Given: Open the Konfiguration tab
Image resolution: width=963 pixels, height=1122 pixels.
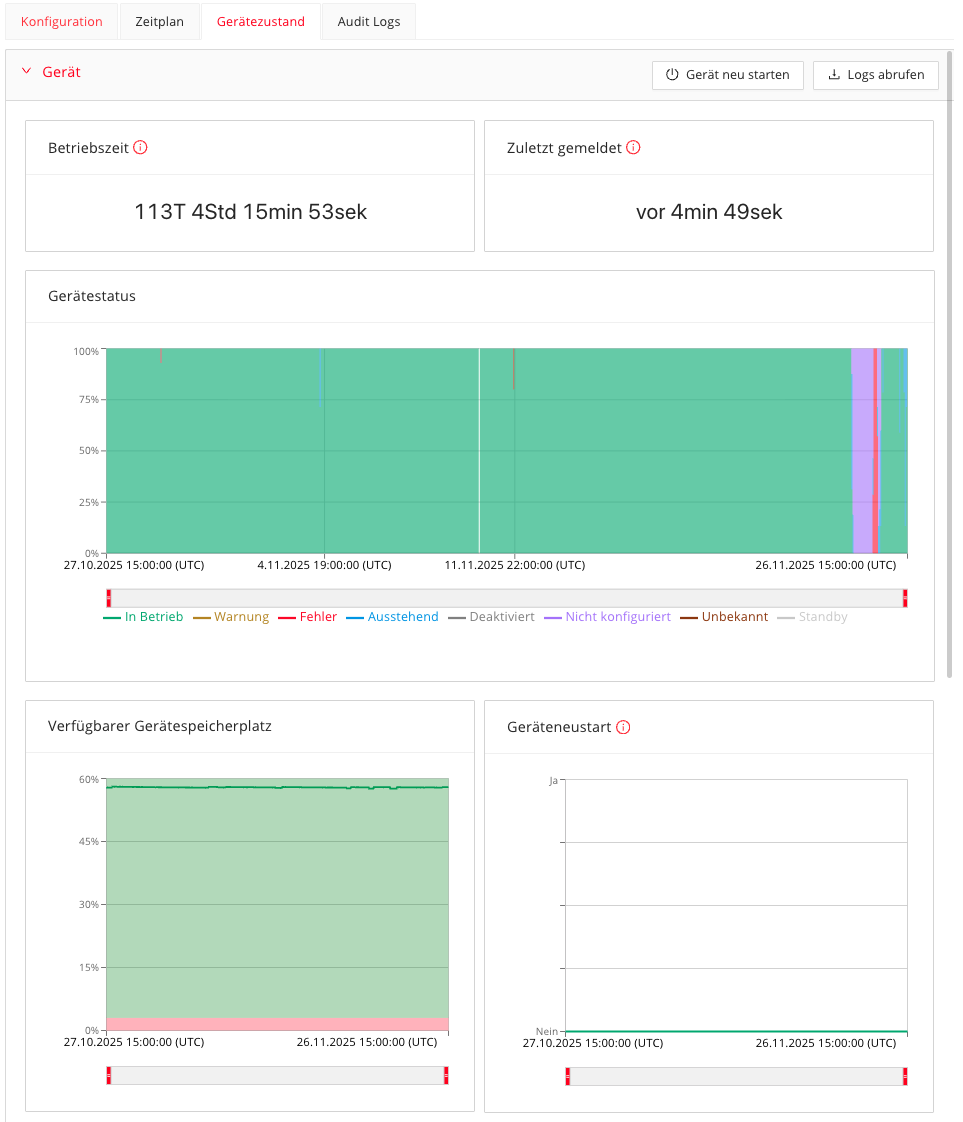Looking at the screenshot, I should click(x=62, y=21).
